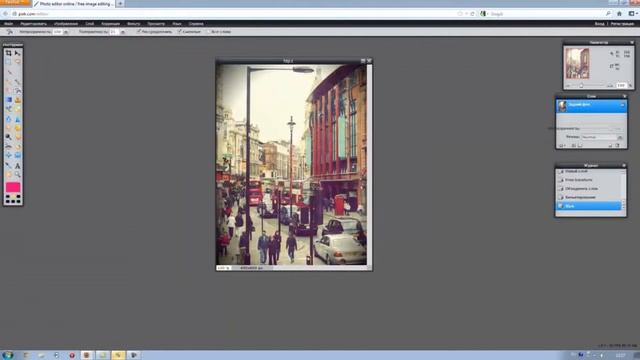Select the Color replace tool
The image size is (640, 360).
point(9,109)
